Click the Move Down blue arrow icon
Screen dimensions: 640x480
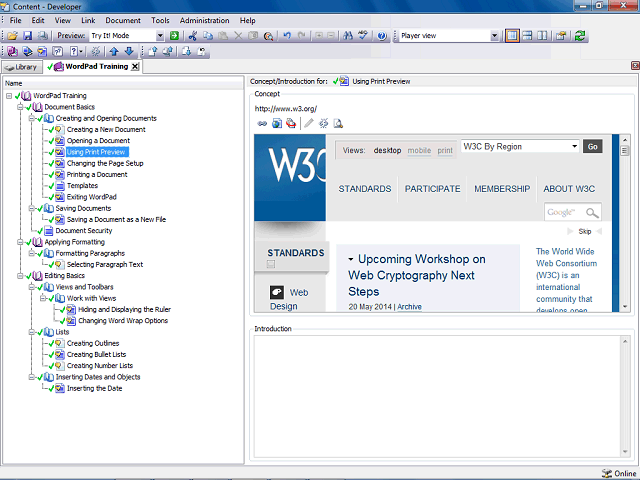point(129,51)
